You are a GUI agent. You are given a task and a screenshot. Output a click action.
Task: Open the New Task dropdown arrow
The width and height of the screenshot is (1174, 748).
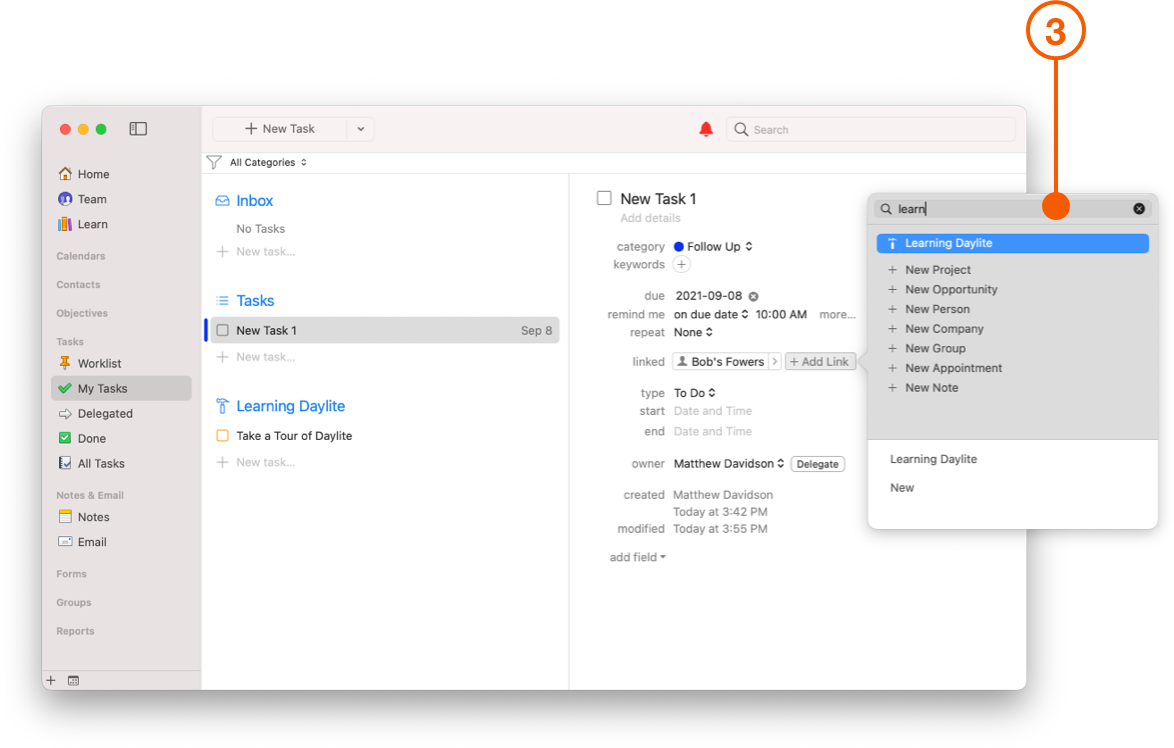pos(361,129)
